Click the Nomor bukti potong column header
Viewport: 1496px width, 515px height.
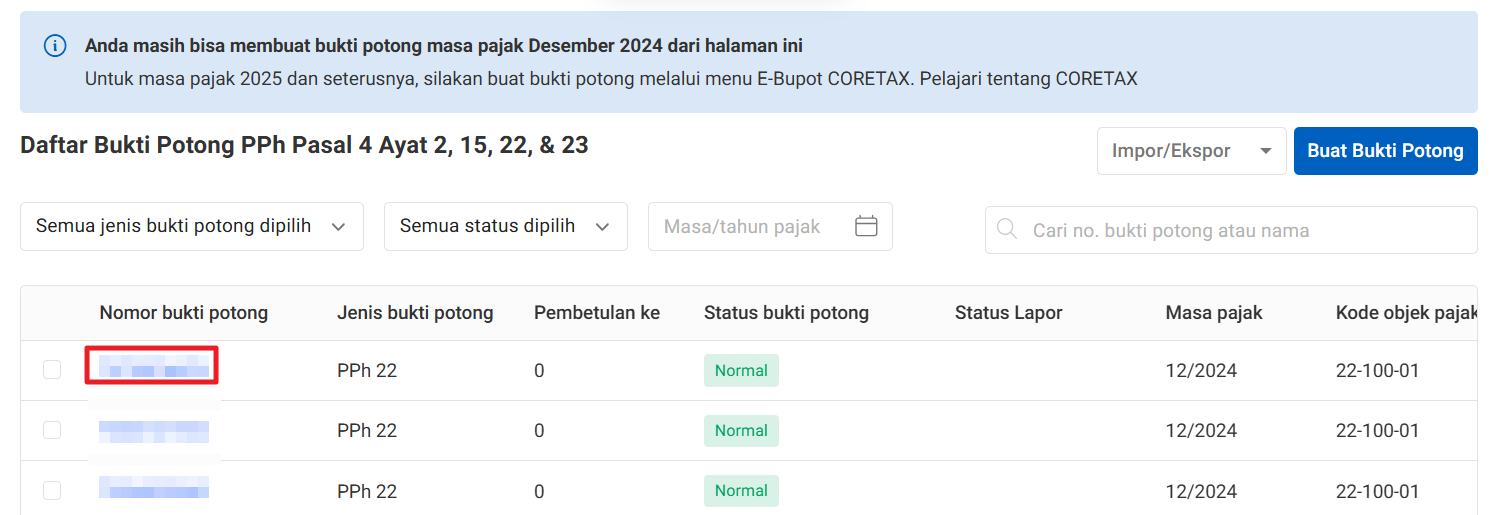(183, 313)
